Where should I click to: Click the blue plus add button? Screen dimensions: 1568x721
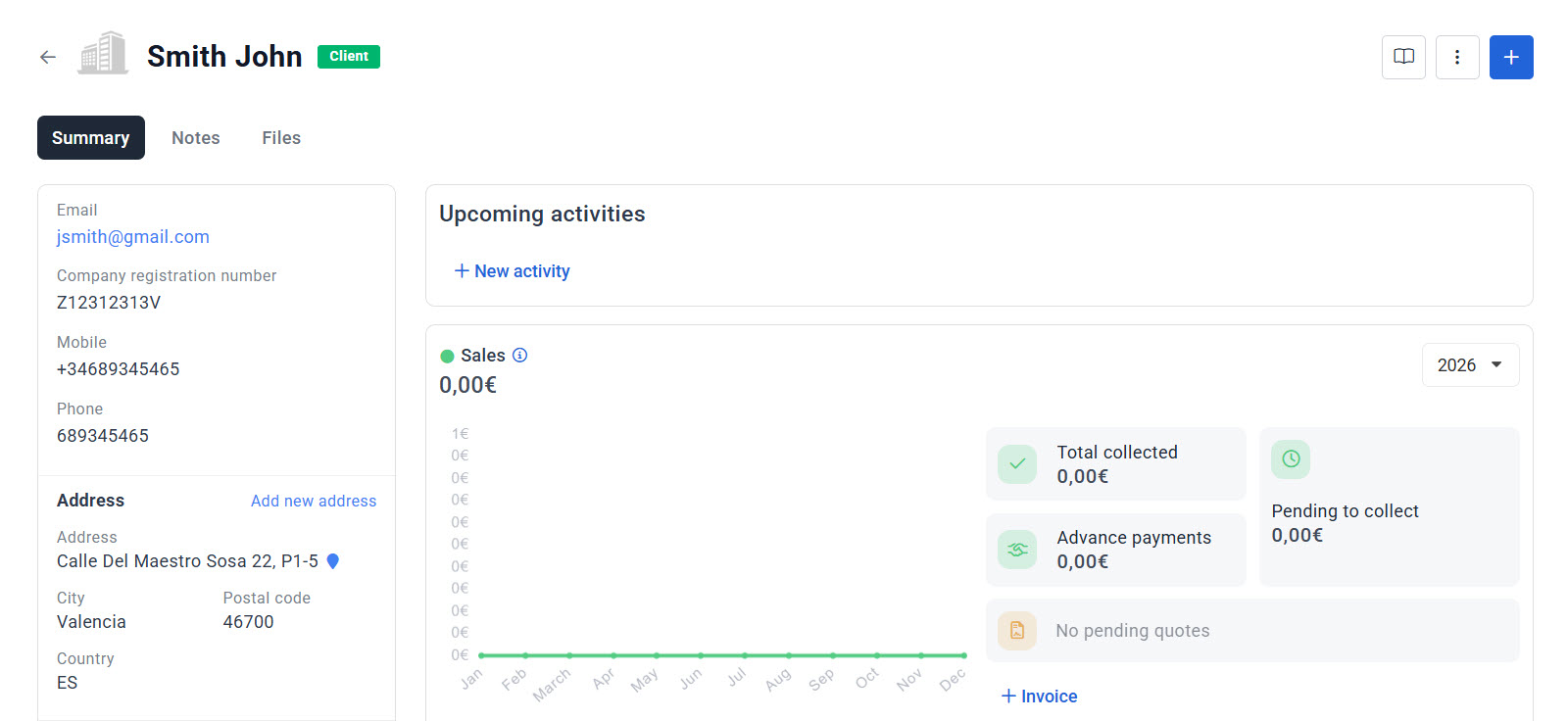[x=1511, y=57]
